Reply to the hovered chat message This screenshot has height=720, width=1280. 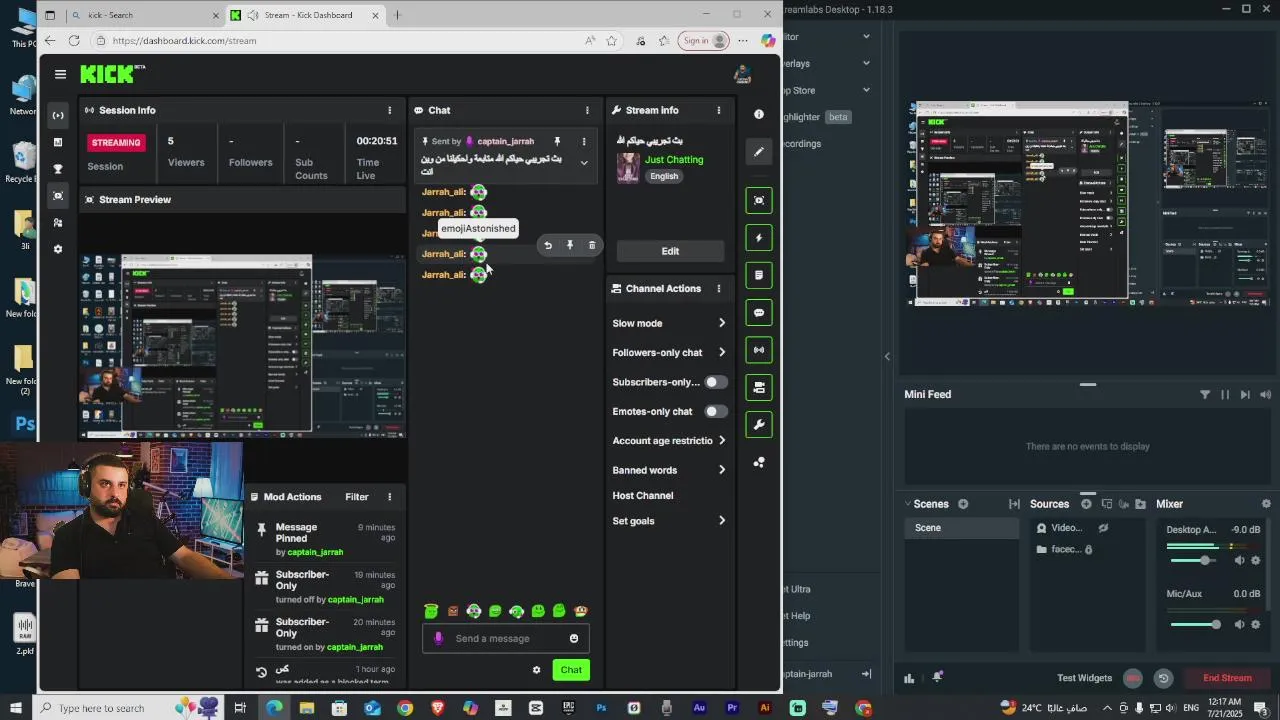point(548,245)
